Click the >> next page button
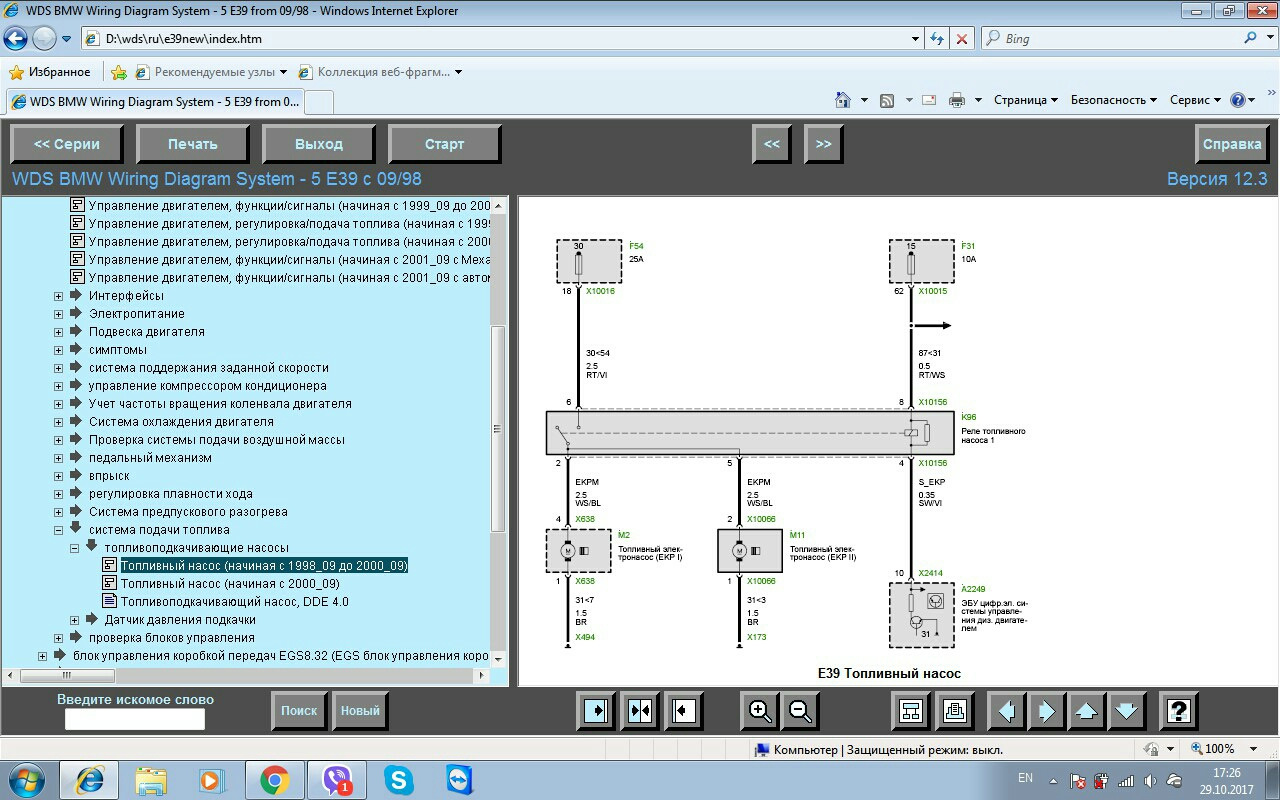 click(x=824, y=144)
